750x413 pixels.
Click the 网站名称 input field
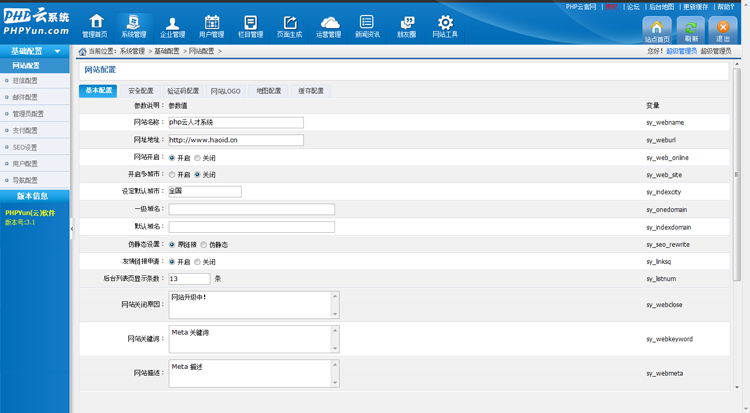pyautogui.click(x=236, y=123)
